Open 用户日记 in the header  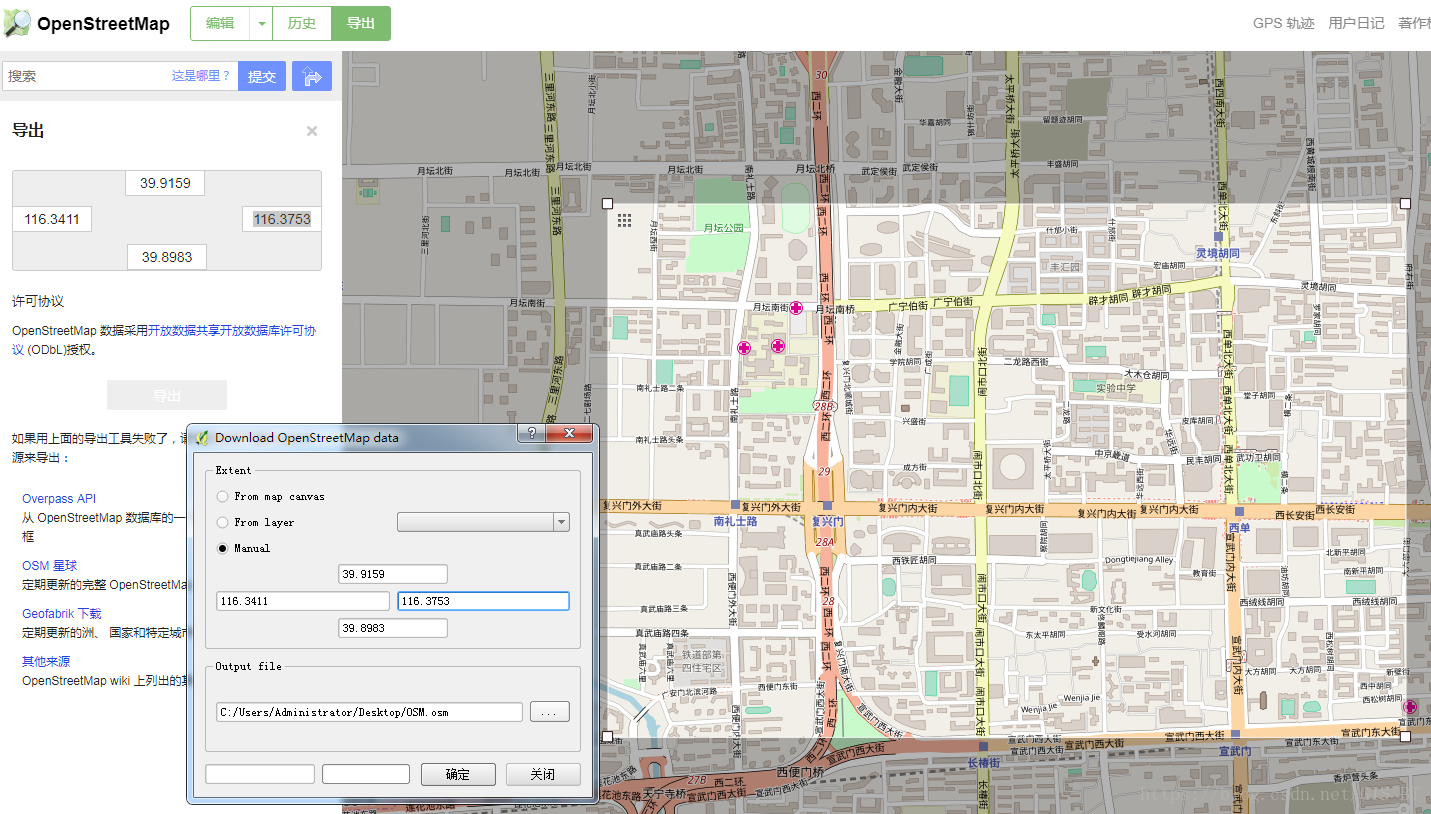tap(1356, 23)
